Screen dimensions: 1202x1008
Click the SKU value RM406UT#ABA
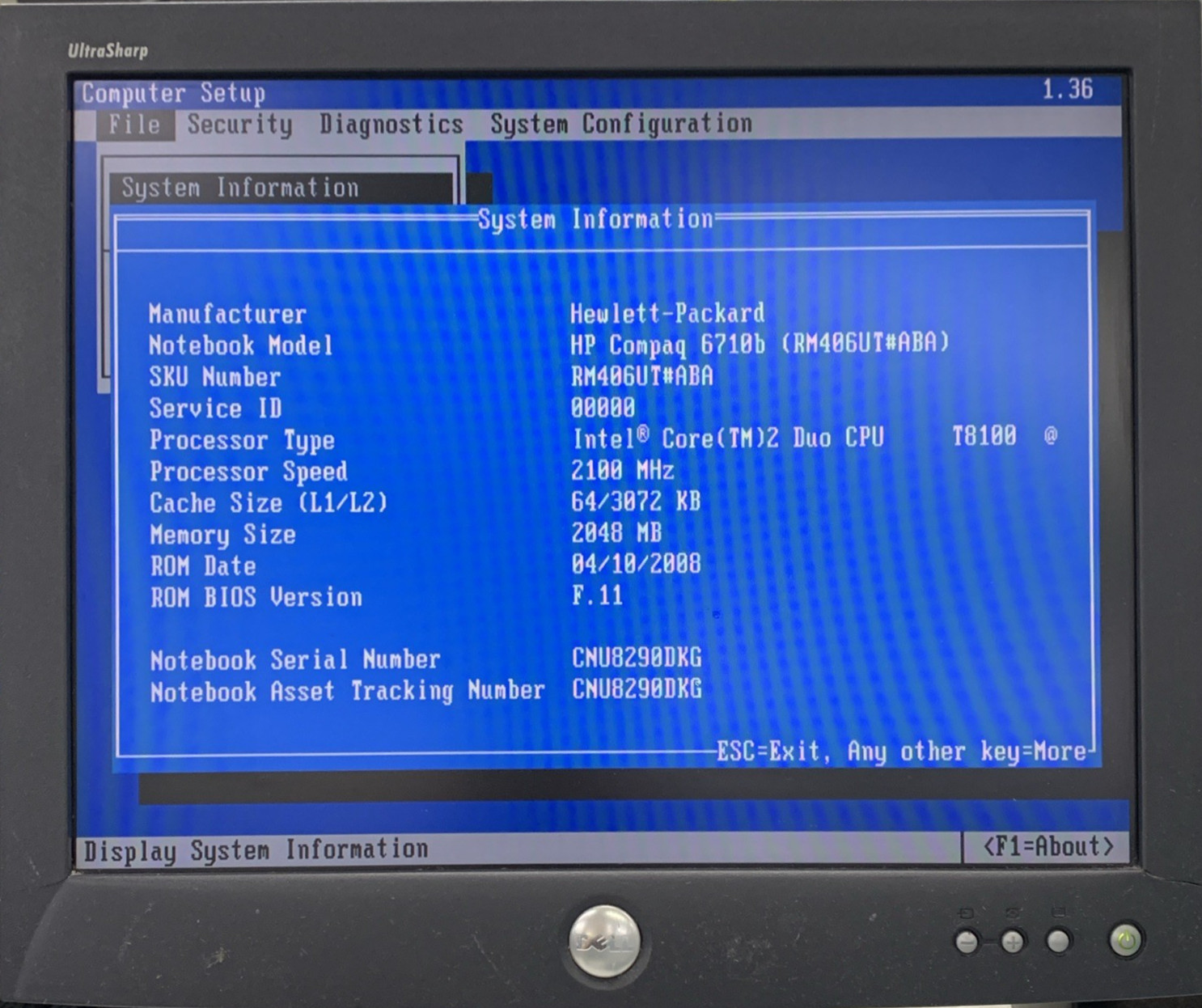[x=642, y=376]
